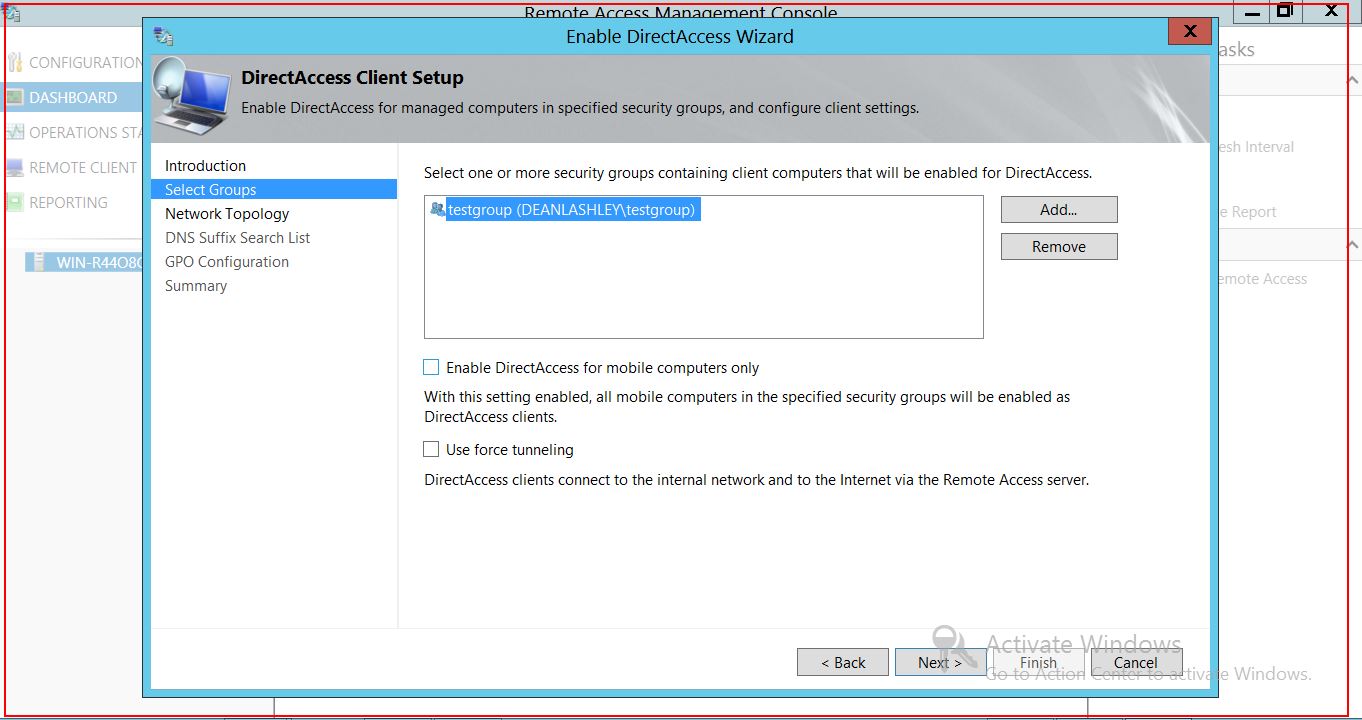Click the Dashboard icon in left navigation
Image resolution: width=1362 pixels, height=720 pixels.
[14, 98]
